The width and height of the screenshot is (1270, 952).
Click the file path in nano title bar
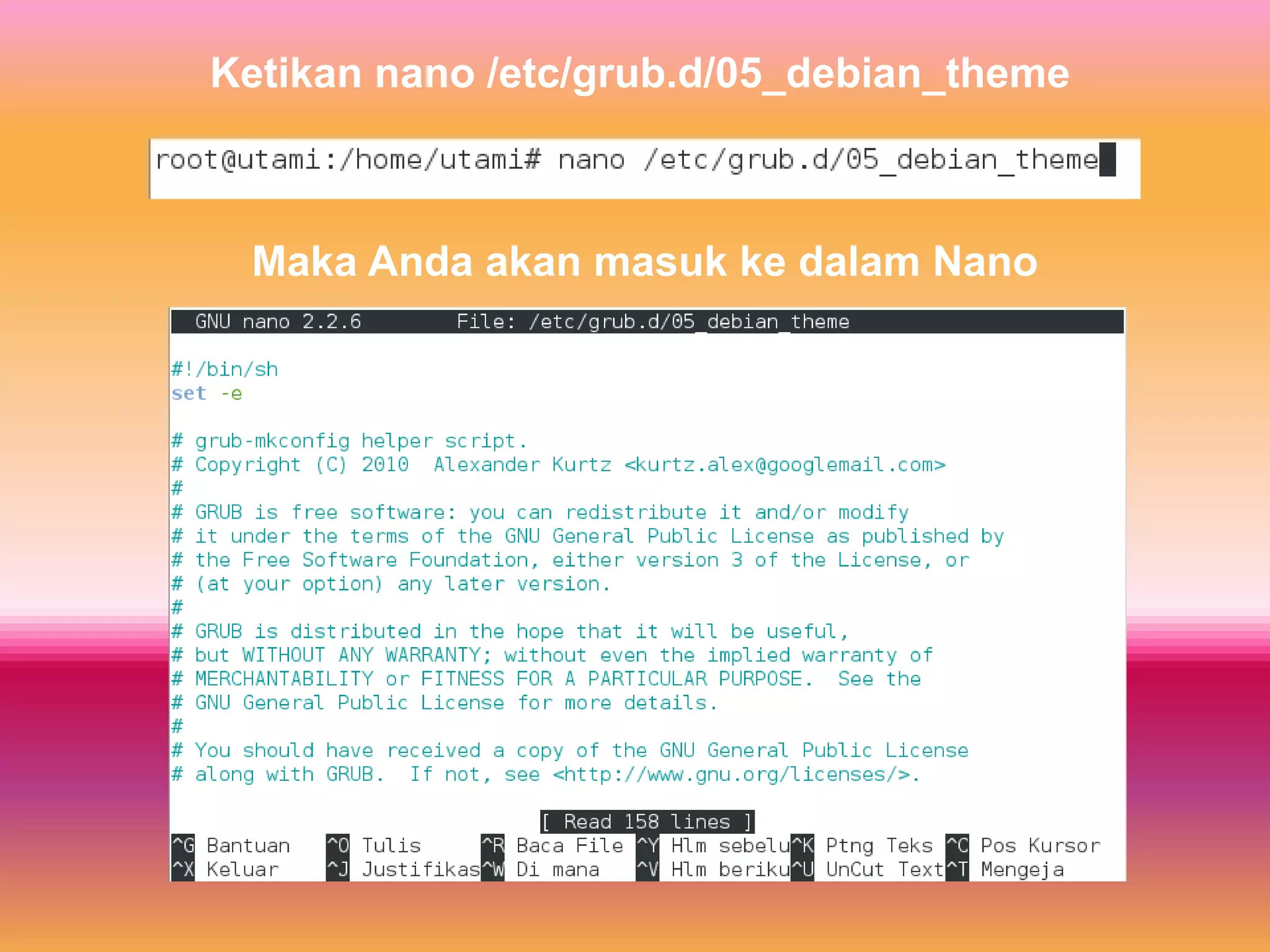(x=689, y=322)
